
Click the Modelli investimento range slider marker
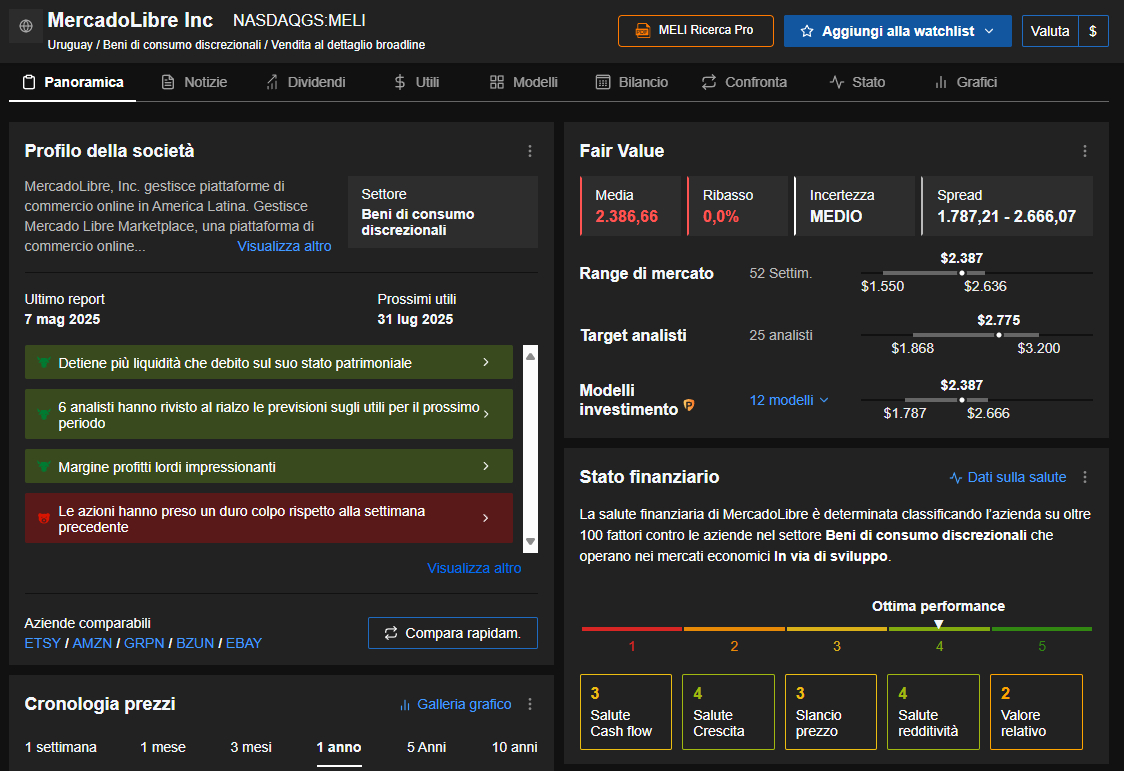(x=962, y=400)
